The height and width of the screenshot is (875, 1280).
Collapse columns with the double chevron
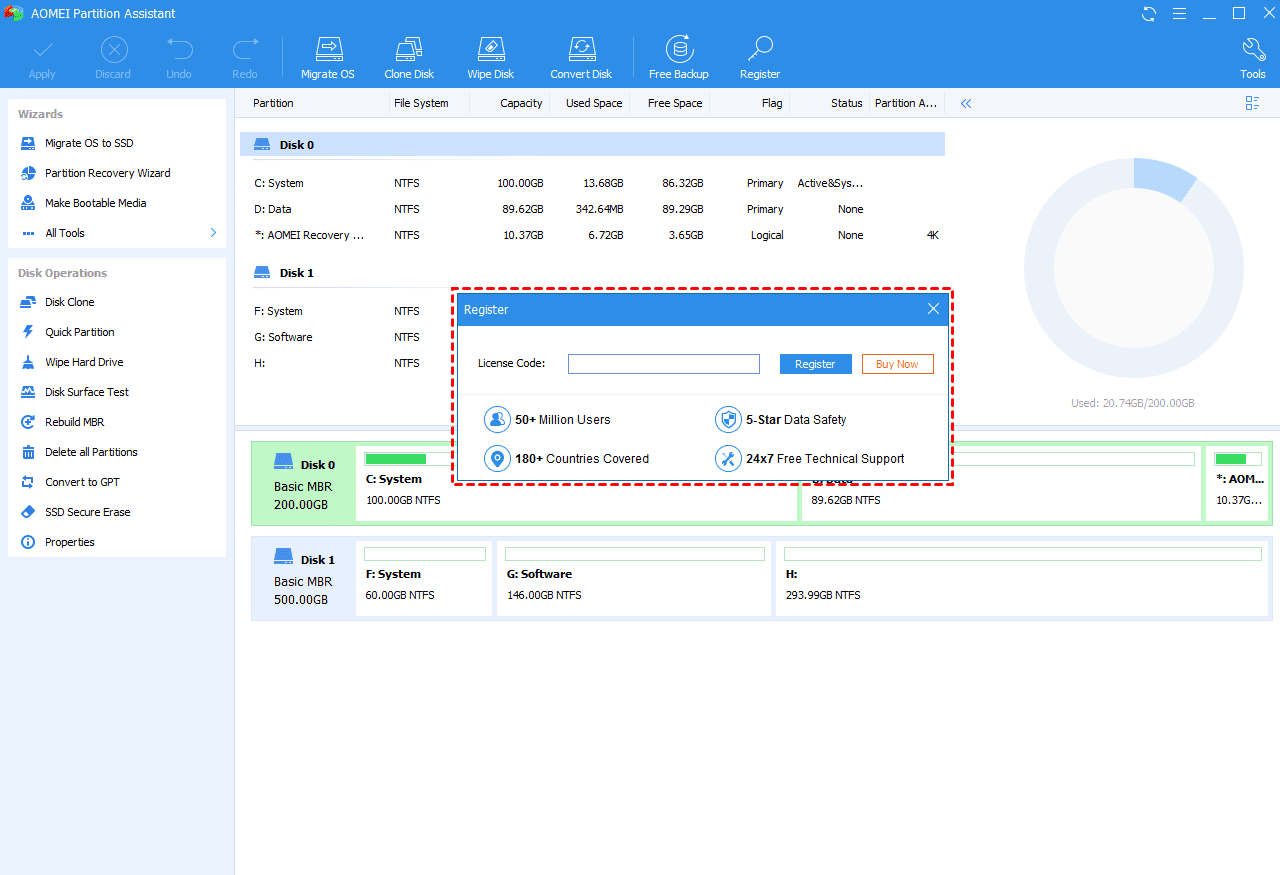(966, 103)
